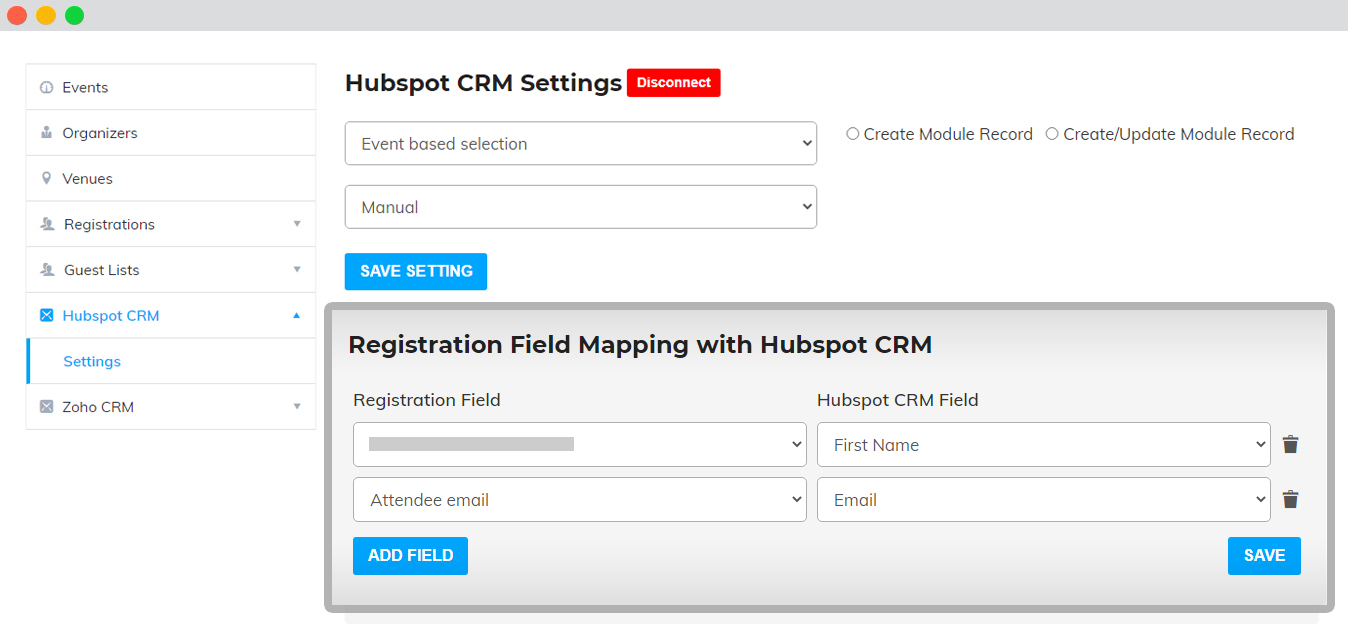This screenshot has width=1348, height=635.
Task: Open the Venues menu item
Action: pos(171,179)
